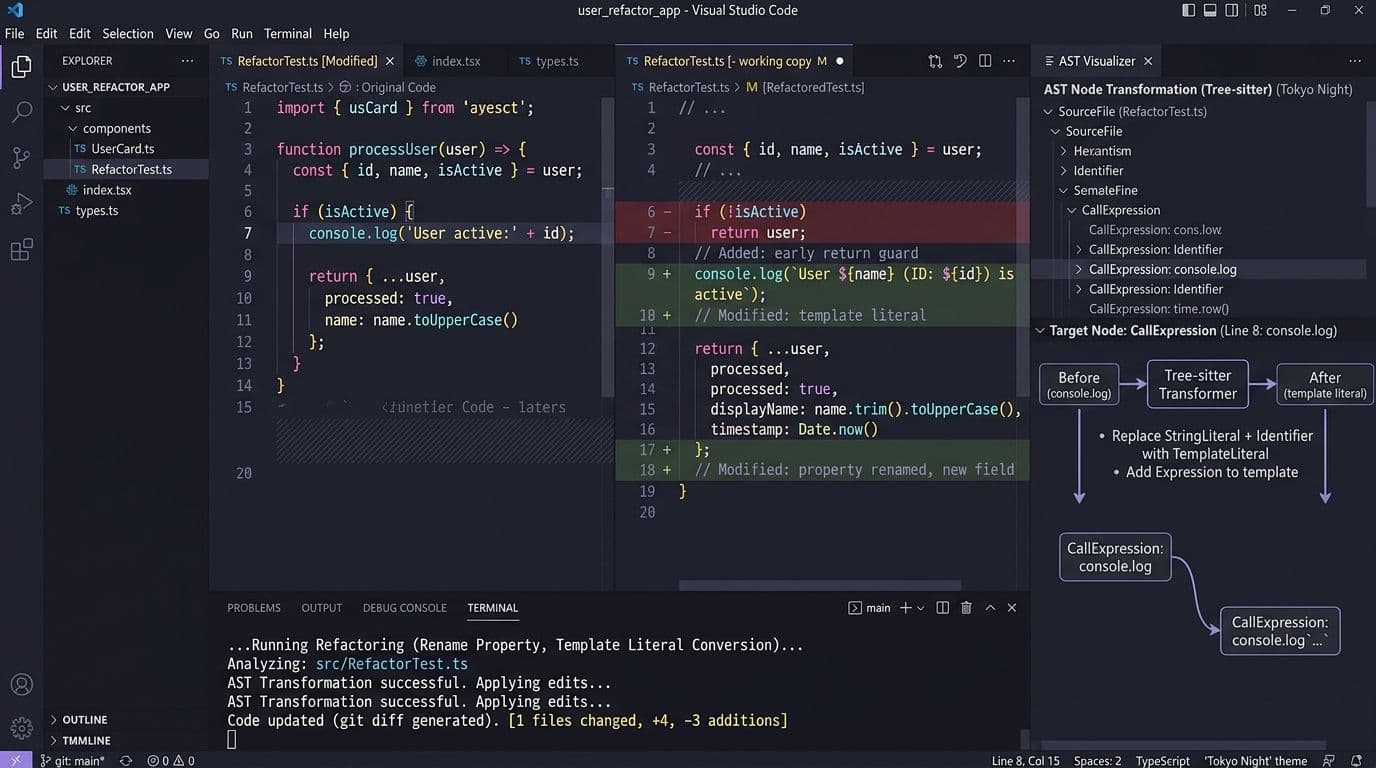Change language mode via TypeScript status item

(x=1163, y=761)
